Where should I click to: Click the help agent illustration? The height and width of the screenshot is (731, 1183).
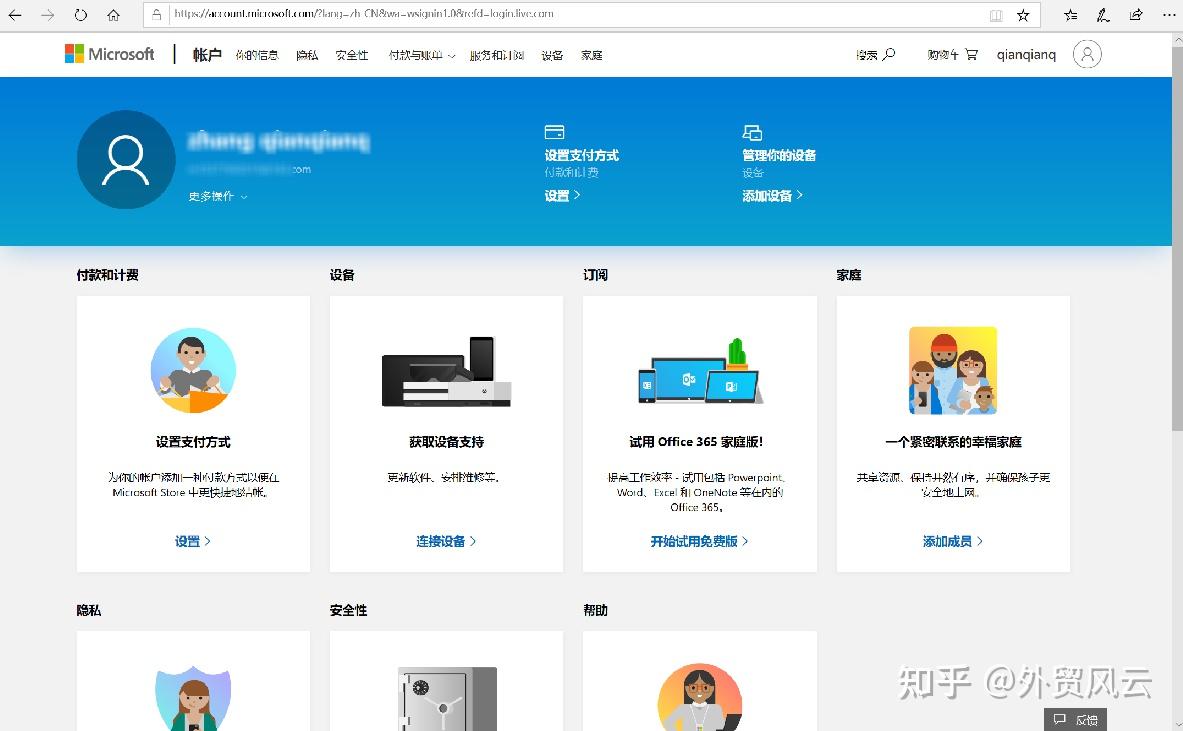tap(700, 697)
